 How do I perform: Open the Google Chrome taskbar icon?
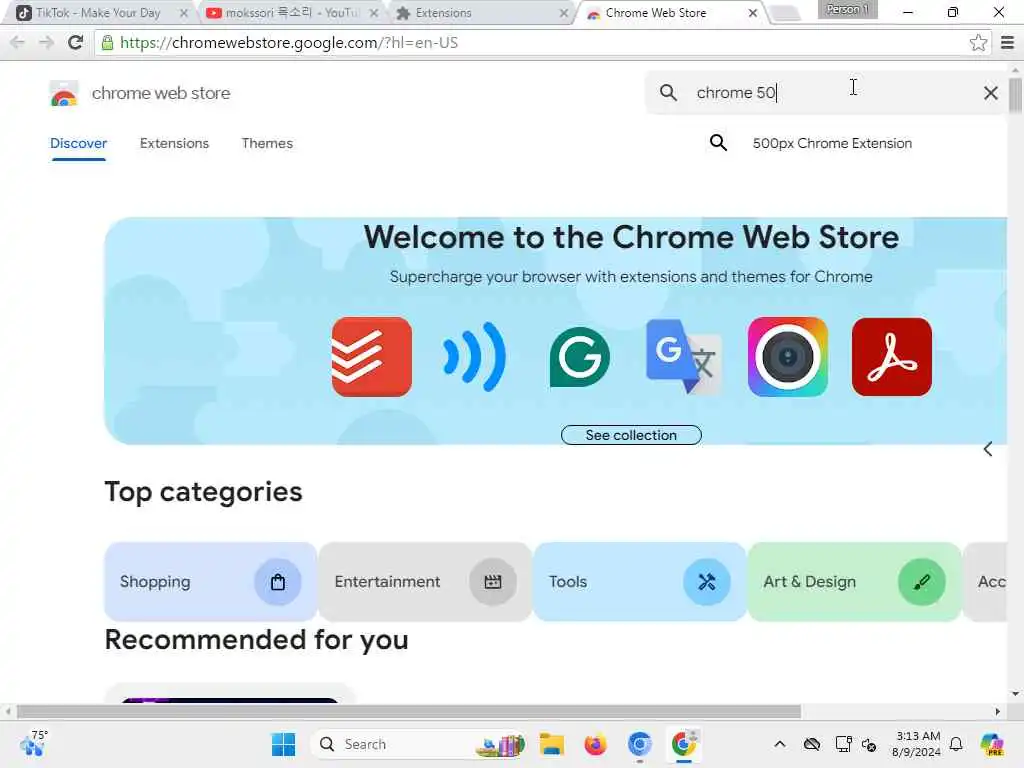684,744
